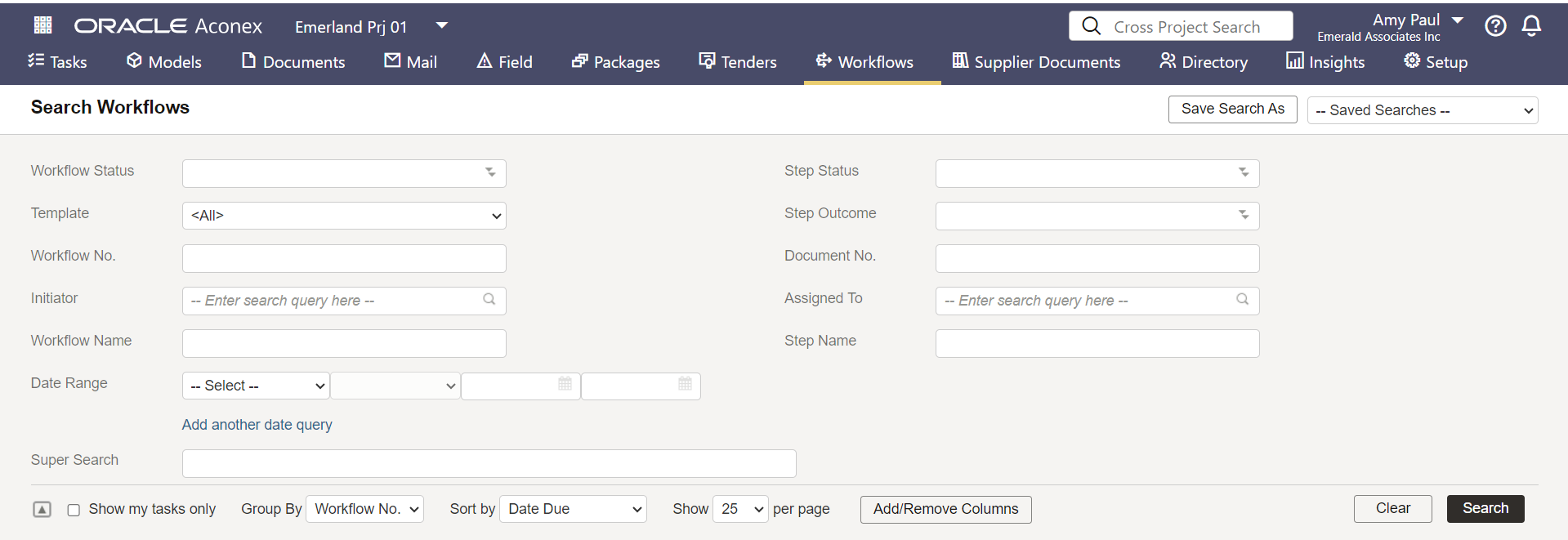Click the Add/Remove Columns button
The width and height of the screenshot is (1568, 540).
(x=945, y=509)
